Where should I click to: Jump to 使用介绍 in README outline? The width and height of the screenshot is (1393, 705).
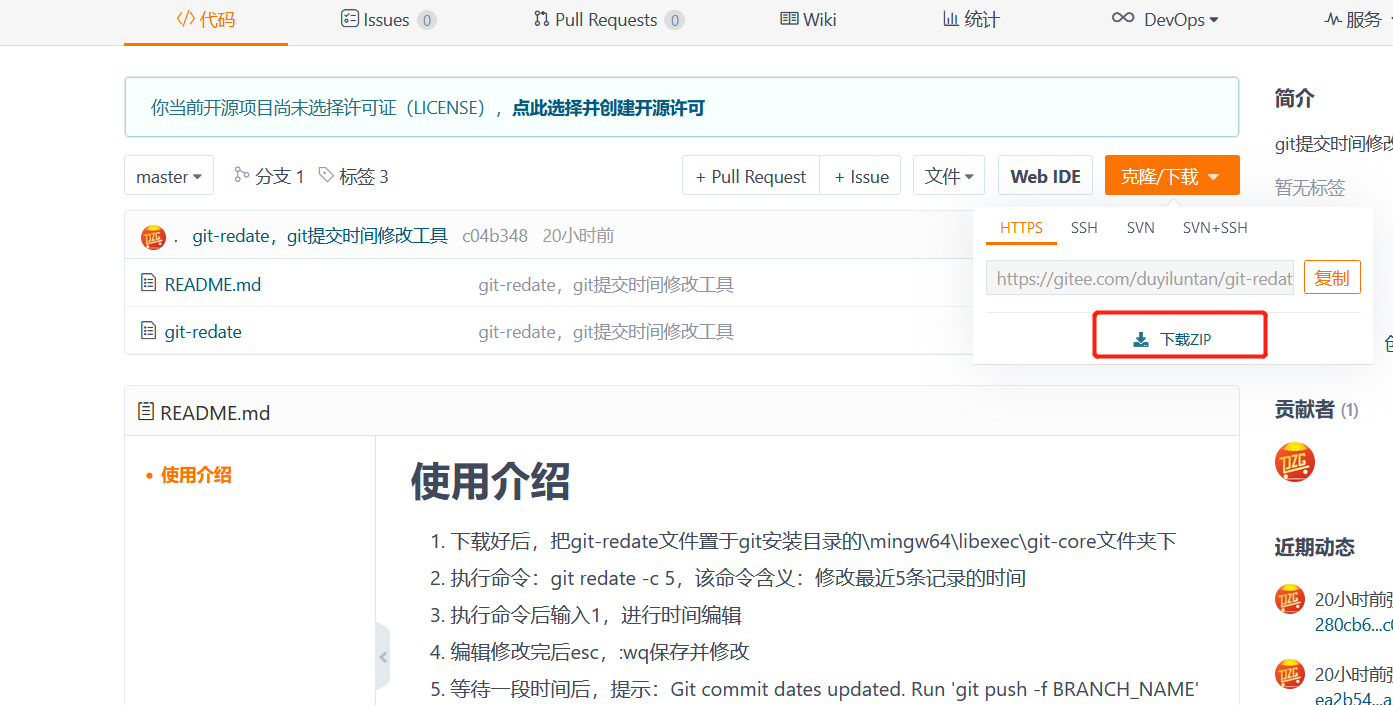196,475
